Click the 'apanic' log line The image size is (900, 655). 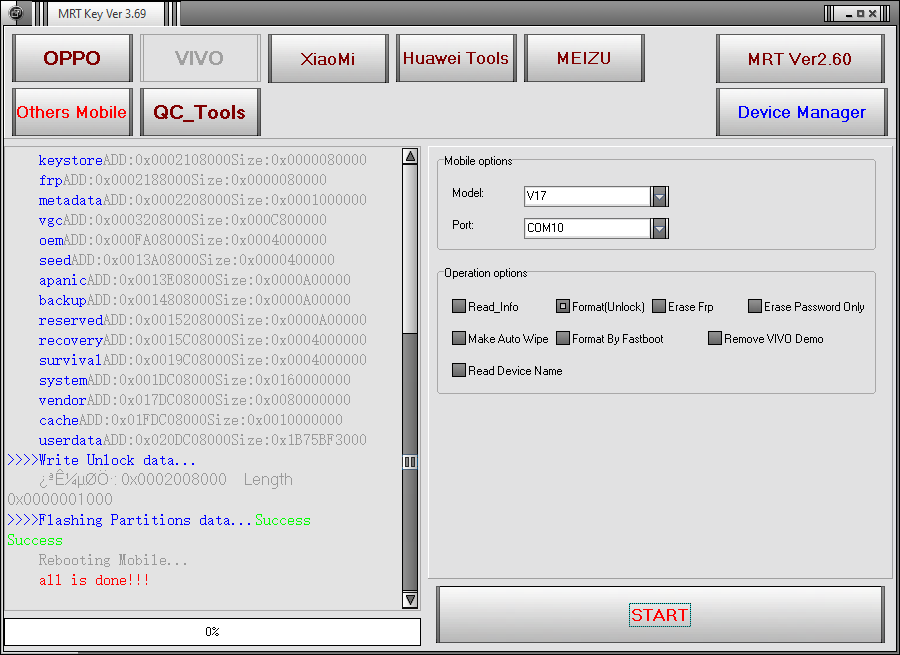(x=195, y=280)
